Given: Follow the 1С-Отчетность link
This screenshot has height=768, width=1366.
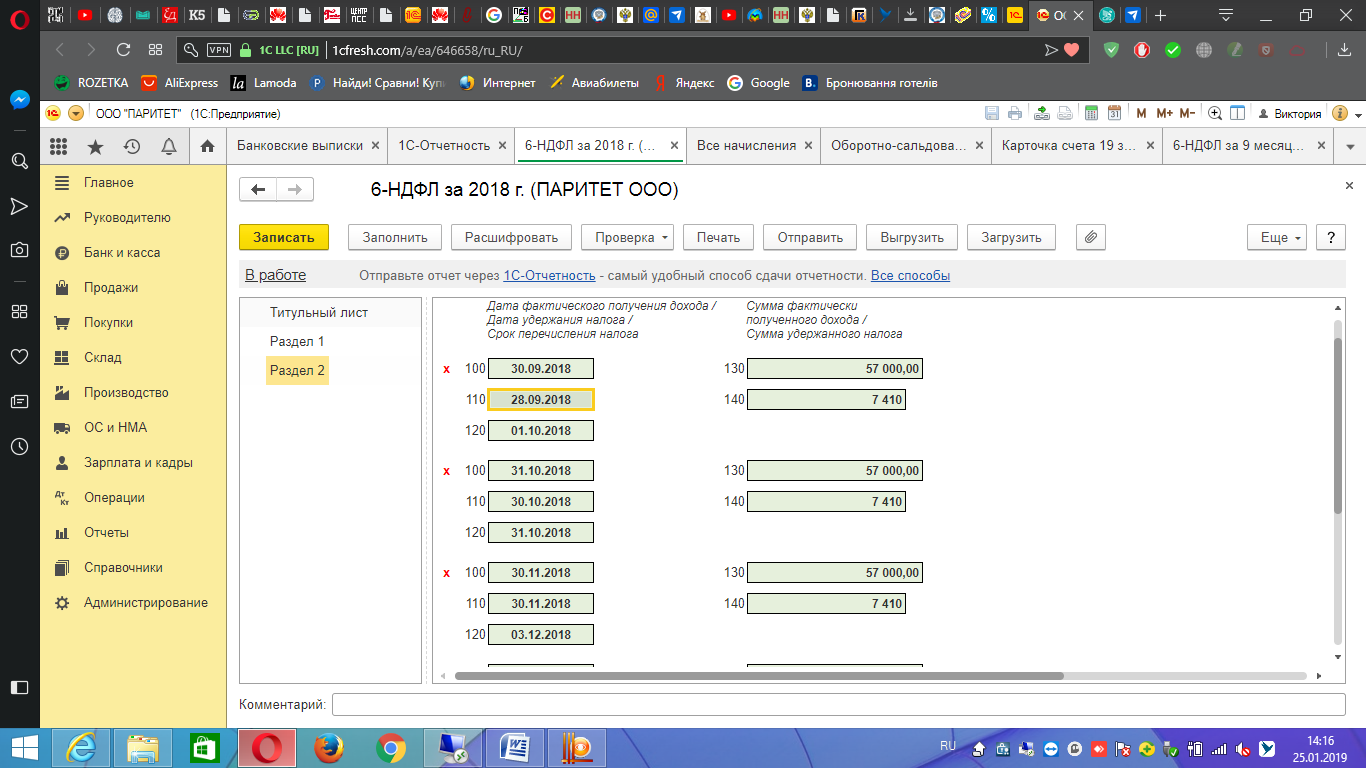Looking at the screenshot, I should 549,275.
